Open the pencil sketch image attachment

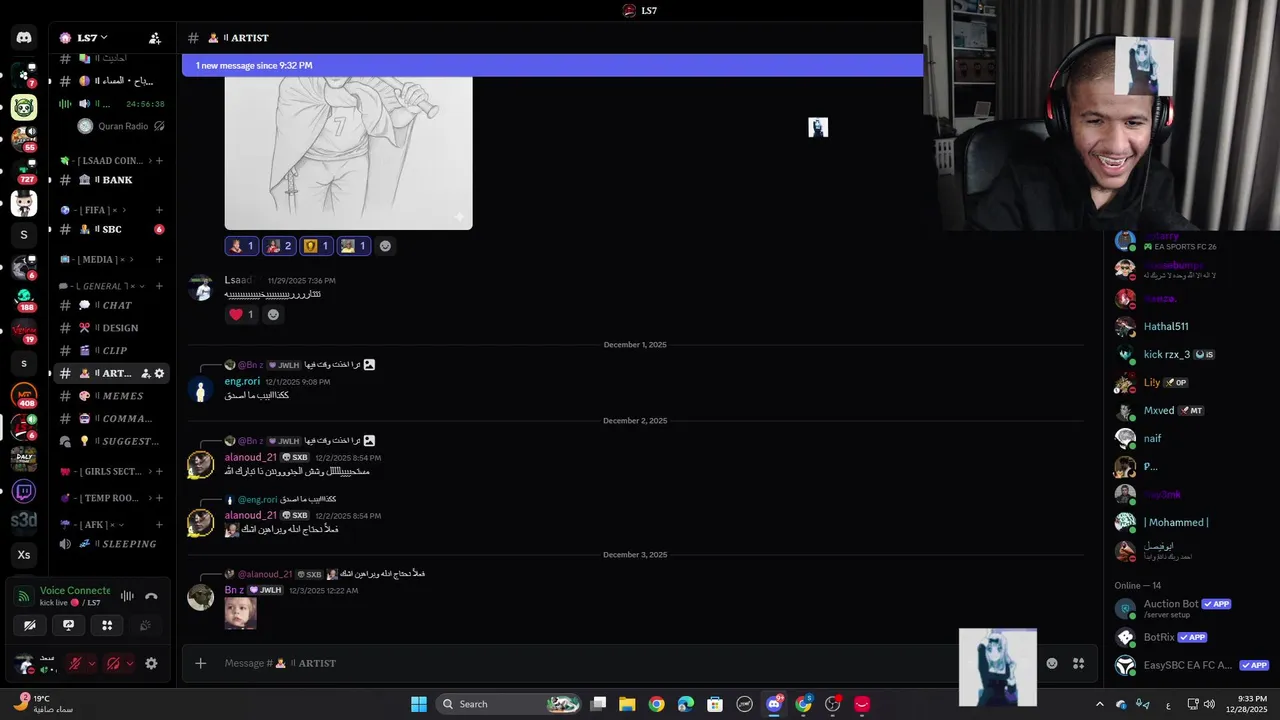coord(348,153)
